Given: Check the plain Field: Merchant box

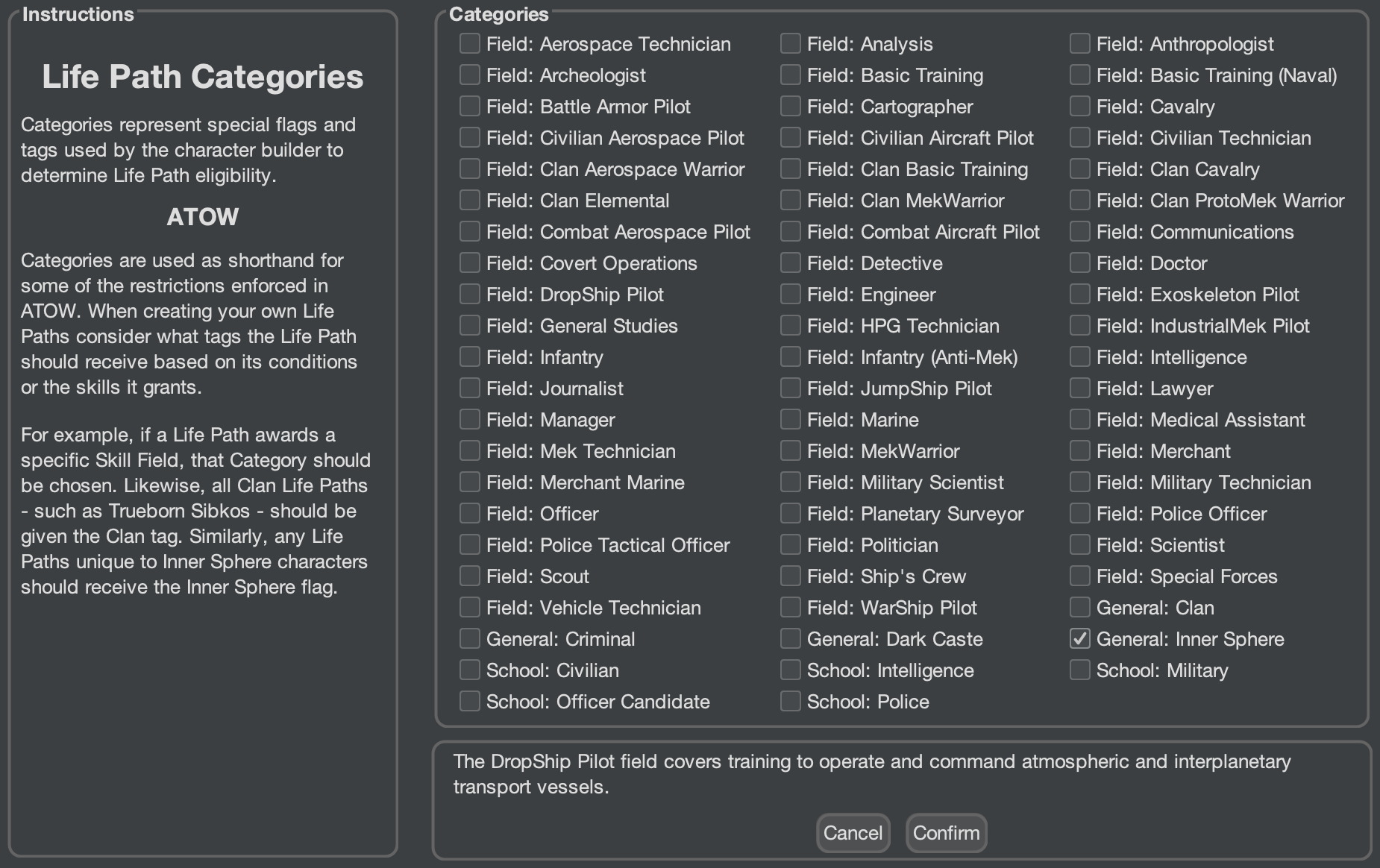Looking at the screenshot, I should pyautogui.click(x=1080, y=451).
